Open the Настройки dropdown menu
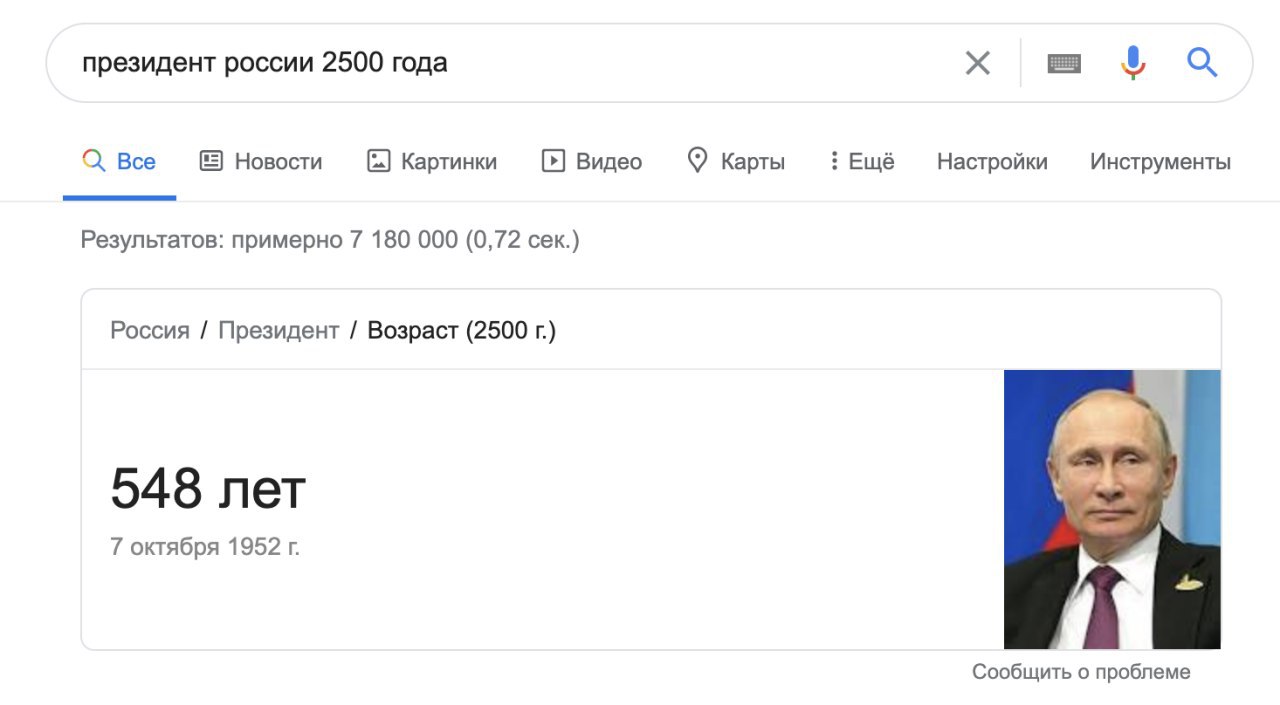1280x705 pixels. [x=992, y=162]
